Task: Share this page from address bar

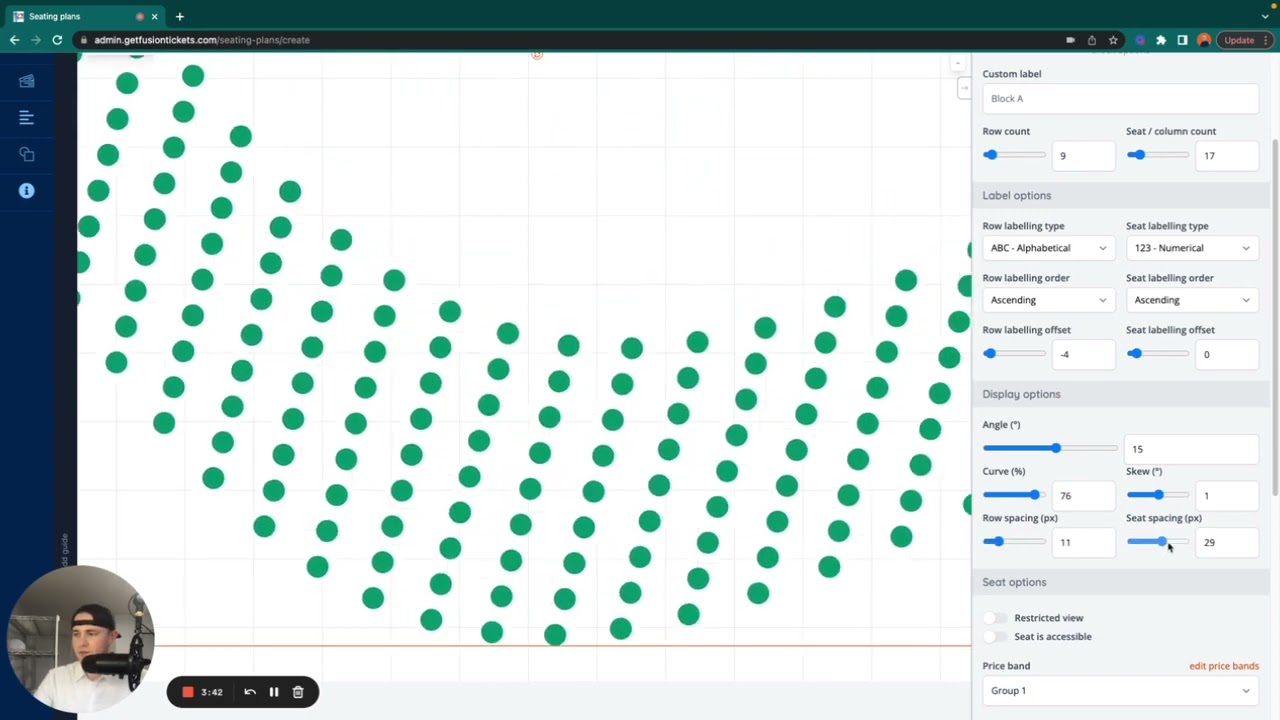Action: pos(1092,40)
